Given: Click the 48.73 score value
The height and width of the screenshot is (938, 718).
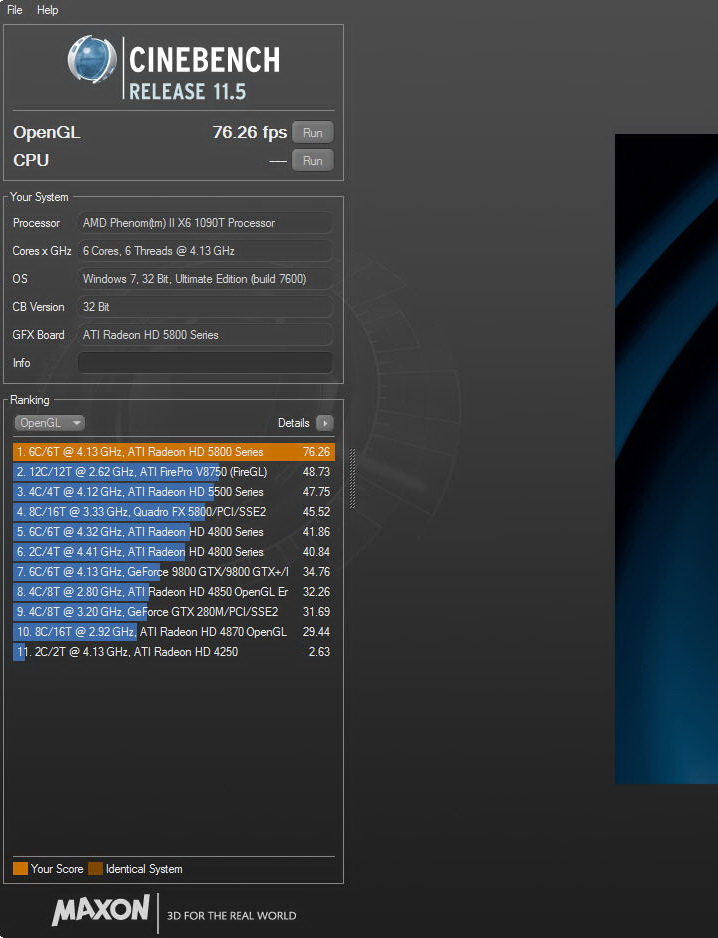Looking at the screenshot, I should (x=316, y=471).
